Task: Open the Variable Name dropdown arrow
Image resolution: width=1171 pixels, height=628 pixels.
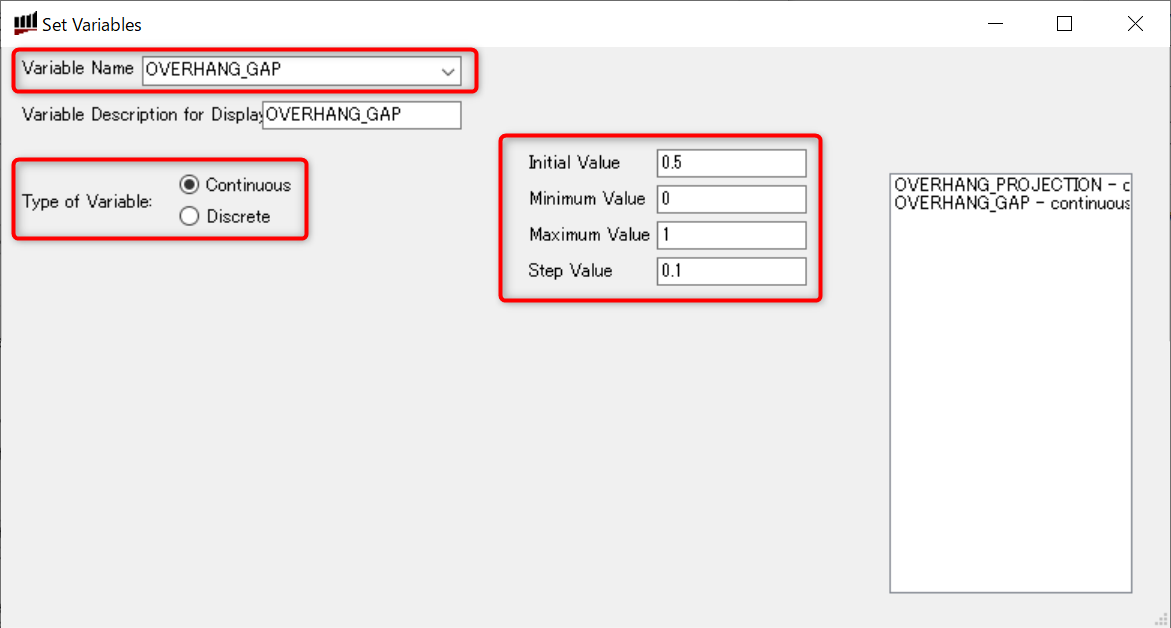Action: 449,71
